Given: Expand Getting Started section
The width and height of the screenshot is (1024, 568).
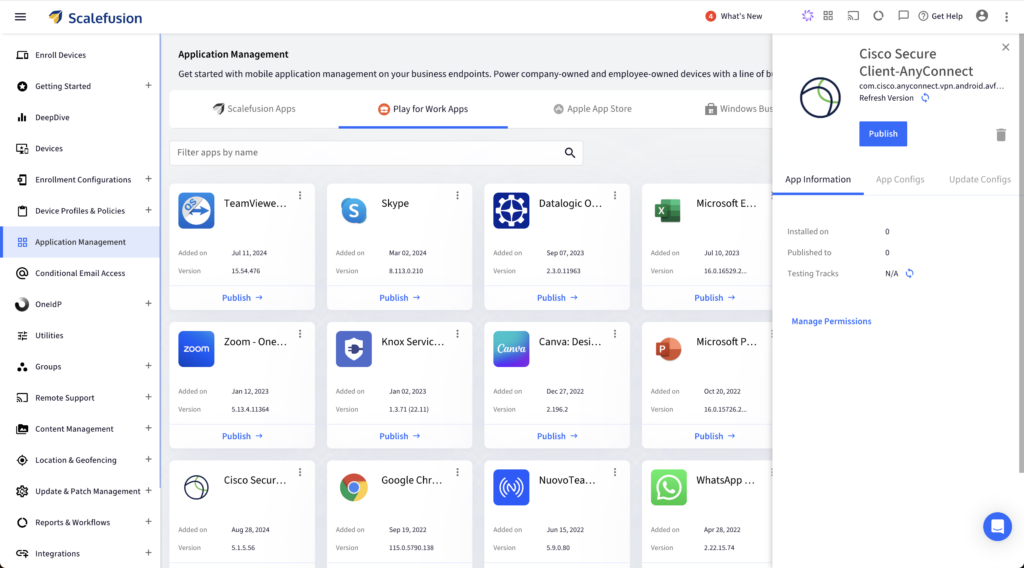Looking at the screenshot, I should 148,86.
